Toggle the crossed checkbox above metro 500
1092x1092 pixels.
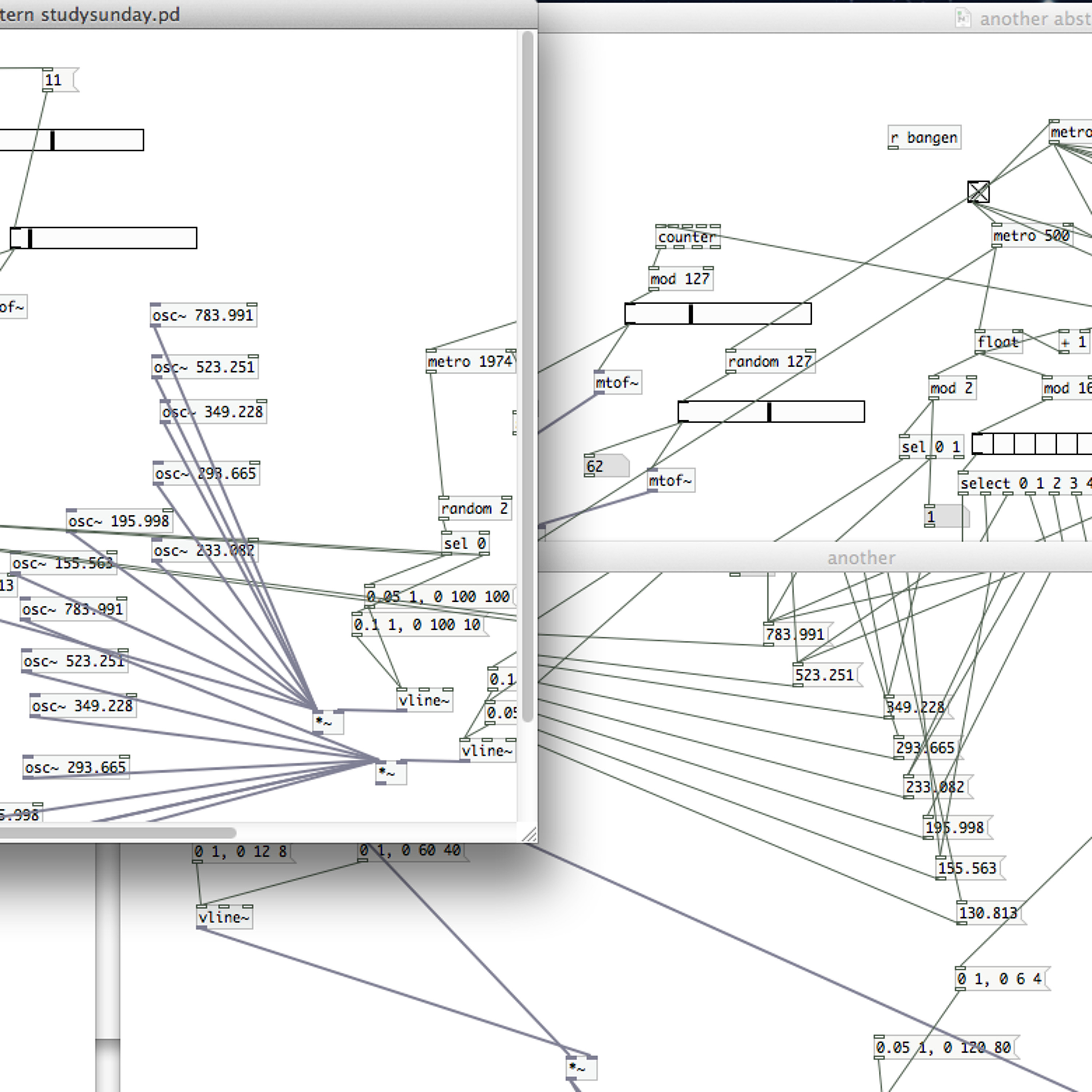[x=978, y=191]
